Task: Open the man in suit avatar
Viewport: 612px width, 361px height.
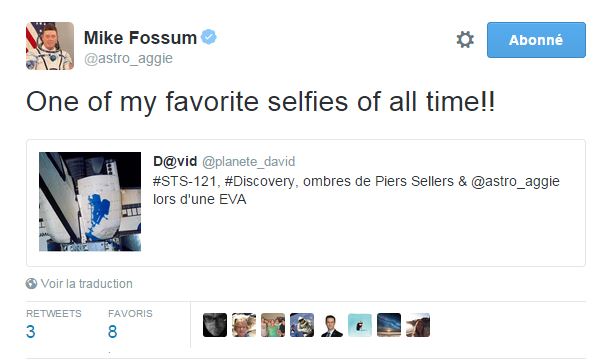Action: [331, 325]
